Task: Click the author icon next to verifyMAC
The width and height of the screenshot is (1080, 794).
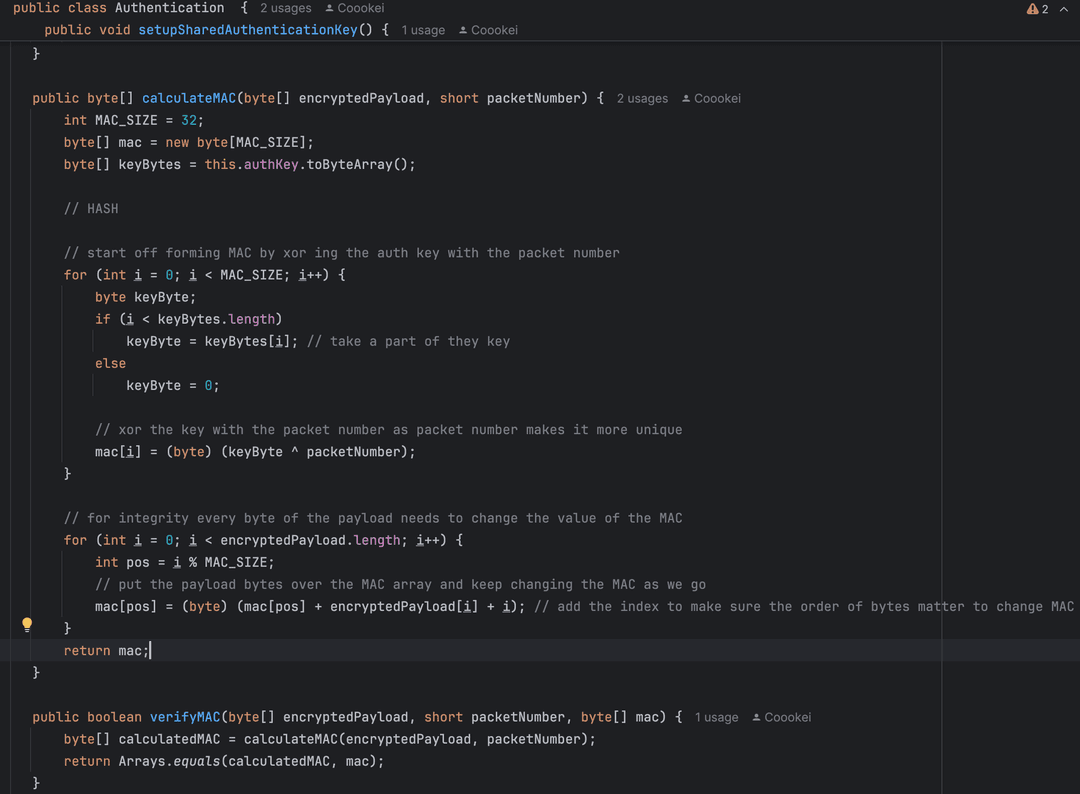Action: pos(757,718)
